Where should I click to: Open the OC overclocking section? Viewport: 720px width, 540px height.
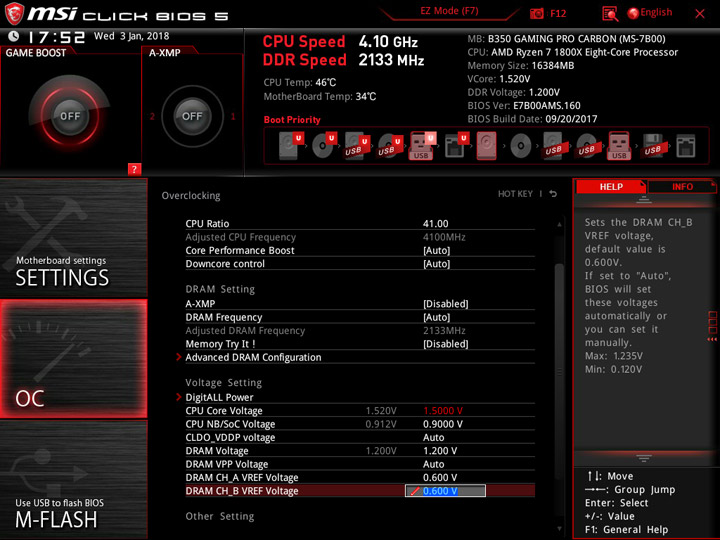(73, 358)
